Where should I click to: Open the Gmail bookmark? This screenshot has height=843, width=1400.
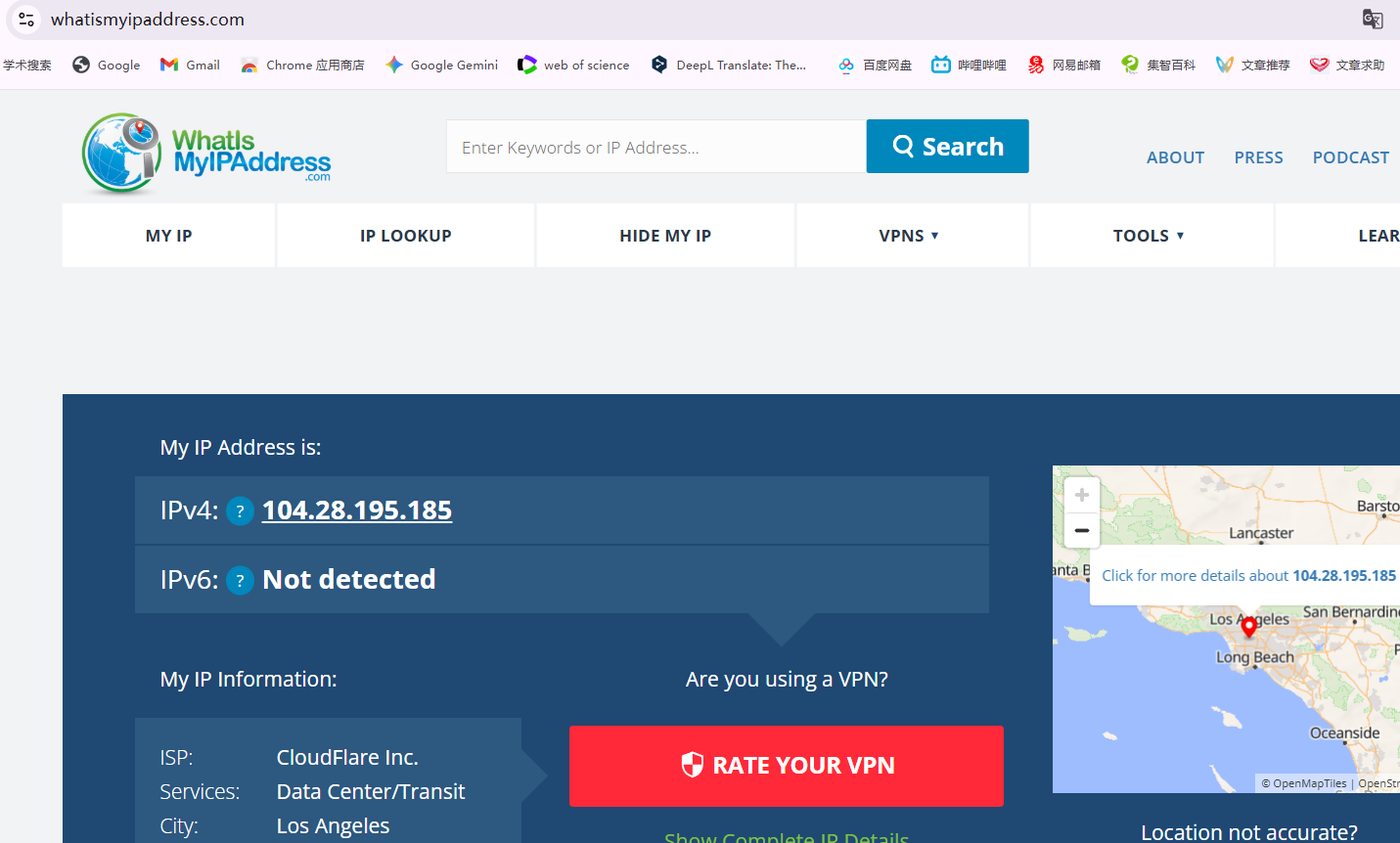[x=190, y=65]
